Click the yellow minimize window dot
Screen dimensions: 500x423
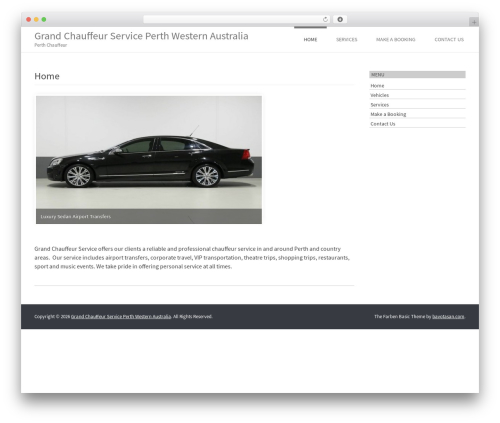[36, 19]
